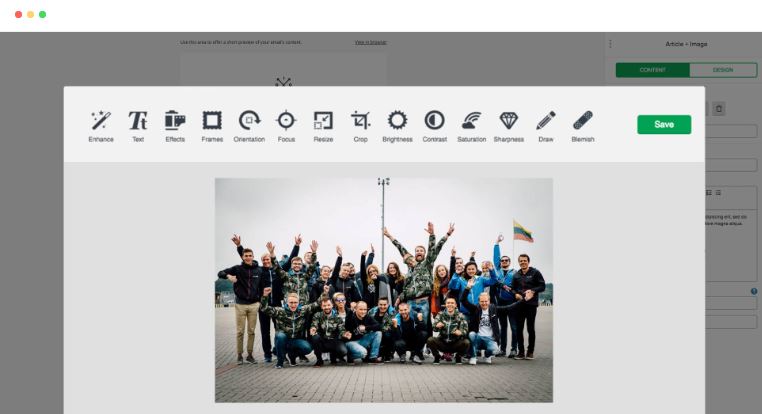The image size is (762, 414).
Task: Switch to the Content tab
Action: (652, 70)
